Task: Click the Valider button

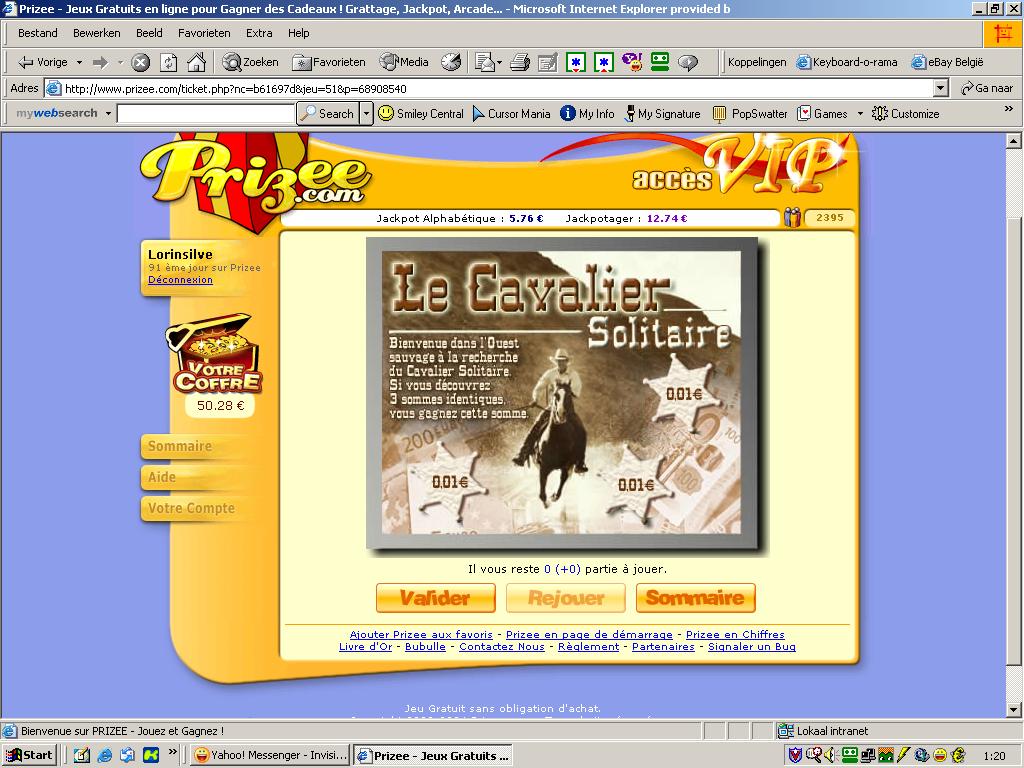Action: (435, 598)
